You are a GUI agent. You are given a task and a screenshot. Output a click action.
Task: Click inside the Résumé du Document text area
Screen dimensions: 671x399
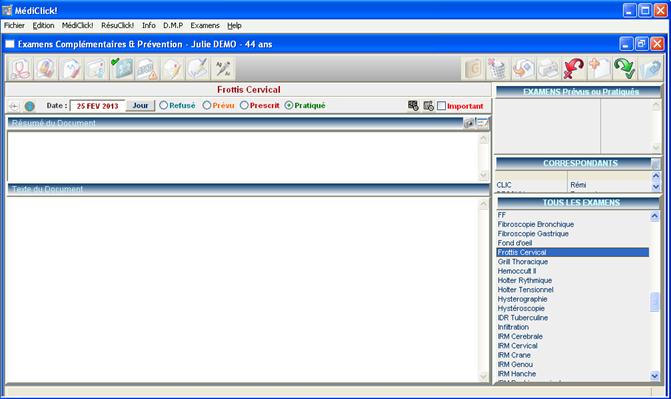tap(243, 157)
